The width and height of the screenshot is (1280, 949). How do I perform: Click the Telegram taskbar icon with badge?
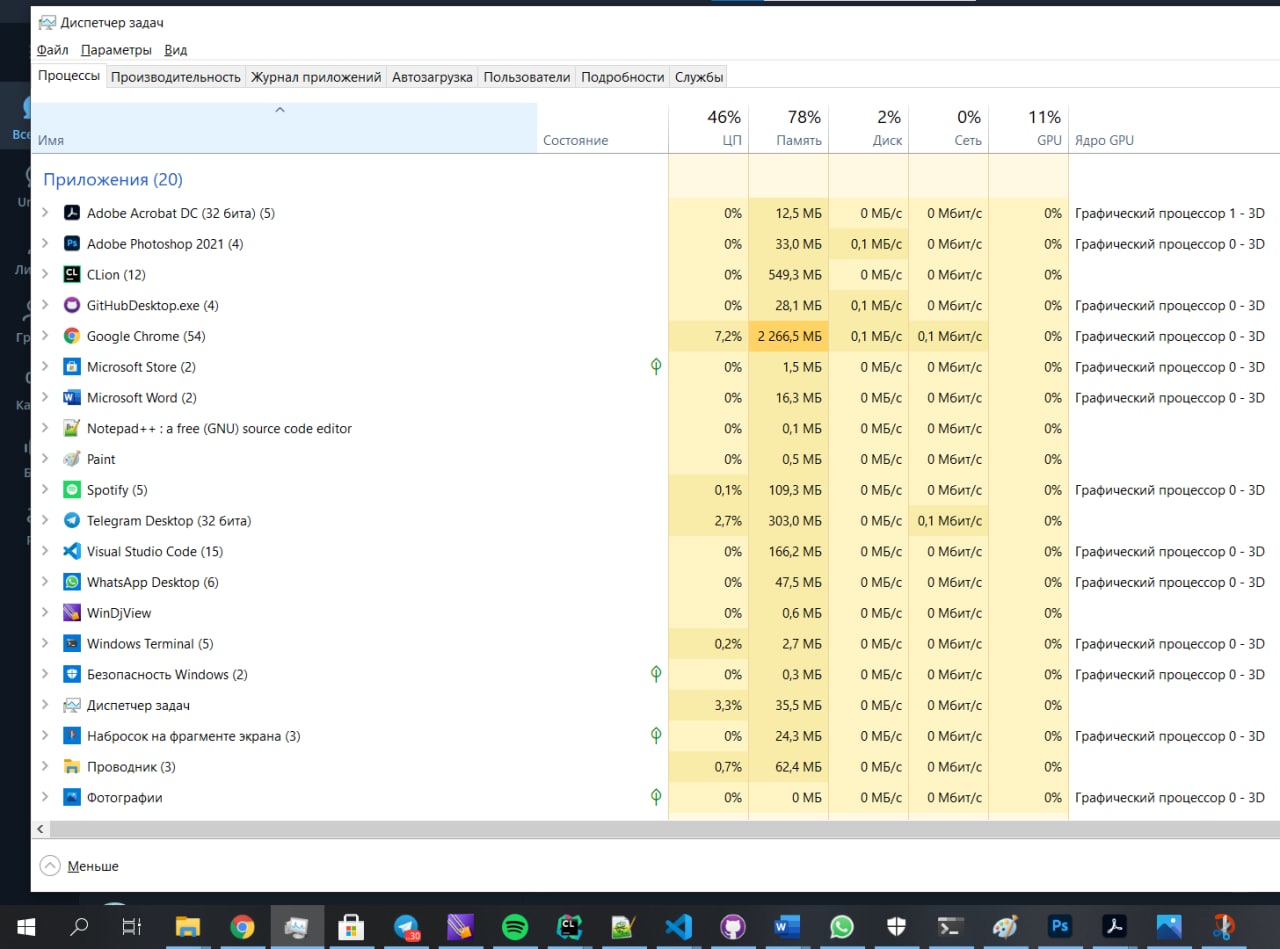pyautogui.click(x=406, y=927)
